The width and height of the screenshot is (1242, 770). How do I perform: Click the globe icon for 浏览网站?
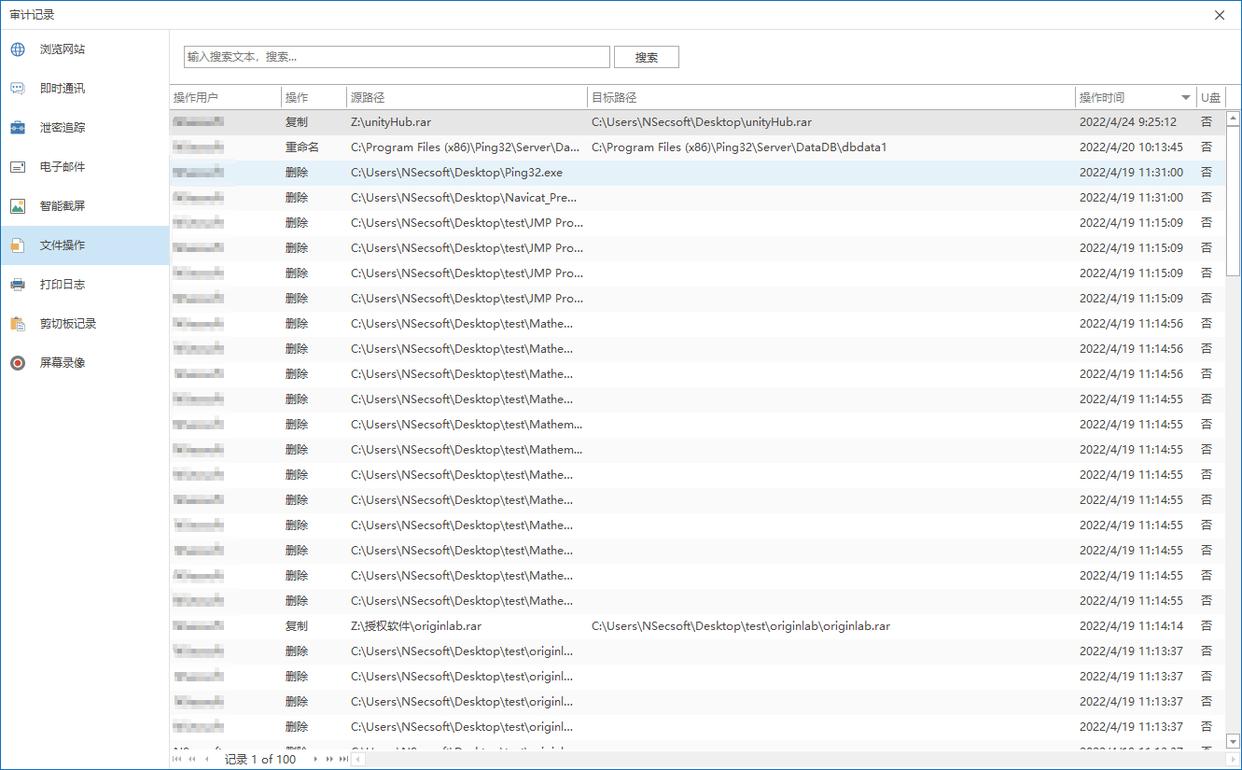coord(18,49)
